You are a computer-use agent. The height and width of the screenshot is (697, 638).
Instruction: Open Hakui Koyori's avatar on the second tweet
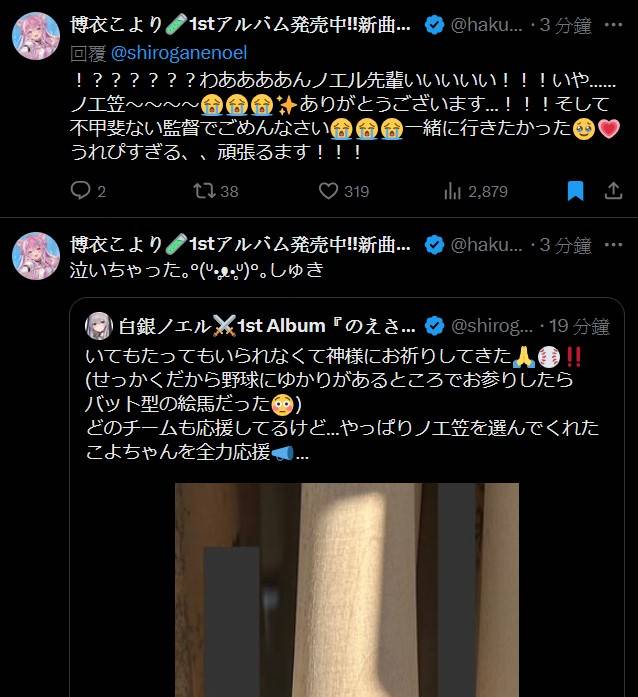(x=36, y=256)
